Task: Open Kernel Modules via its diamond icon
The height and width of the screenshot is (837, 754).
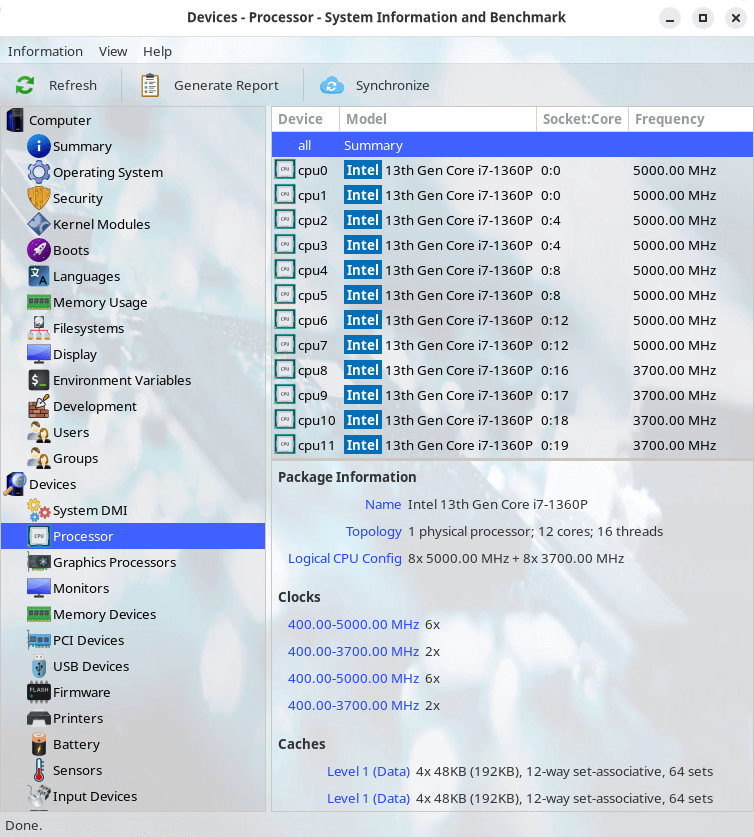Action: coord(39,224)
